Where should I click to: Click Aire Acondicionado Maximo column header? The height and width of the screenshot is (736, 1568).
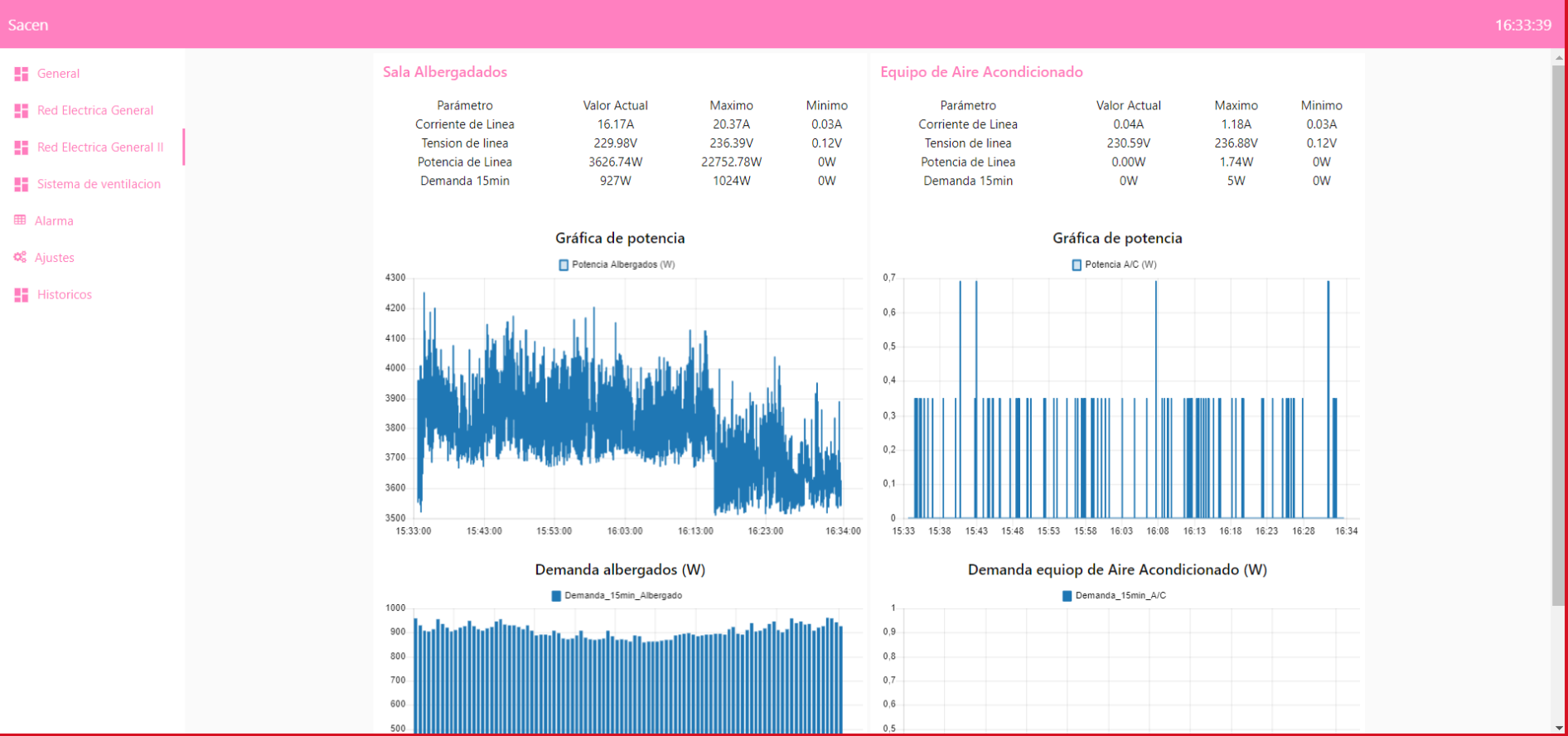point(1236,106)
